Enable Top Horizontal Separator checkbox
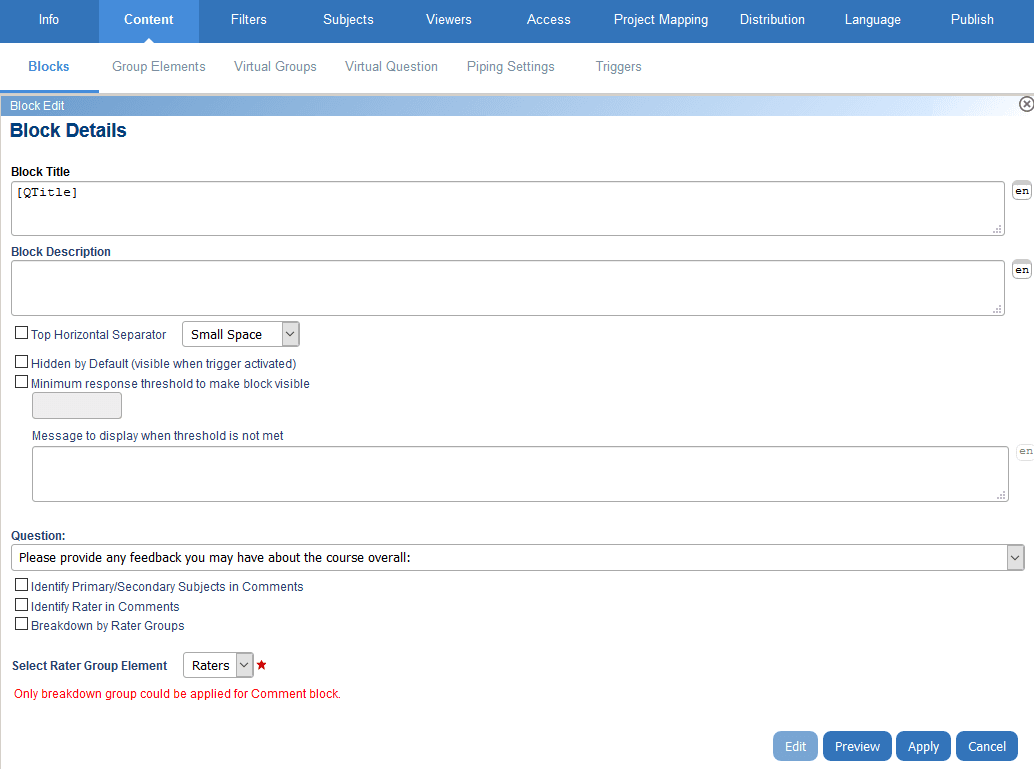This screenshot has width=1034, height=769. tap(22, 333)
